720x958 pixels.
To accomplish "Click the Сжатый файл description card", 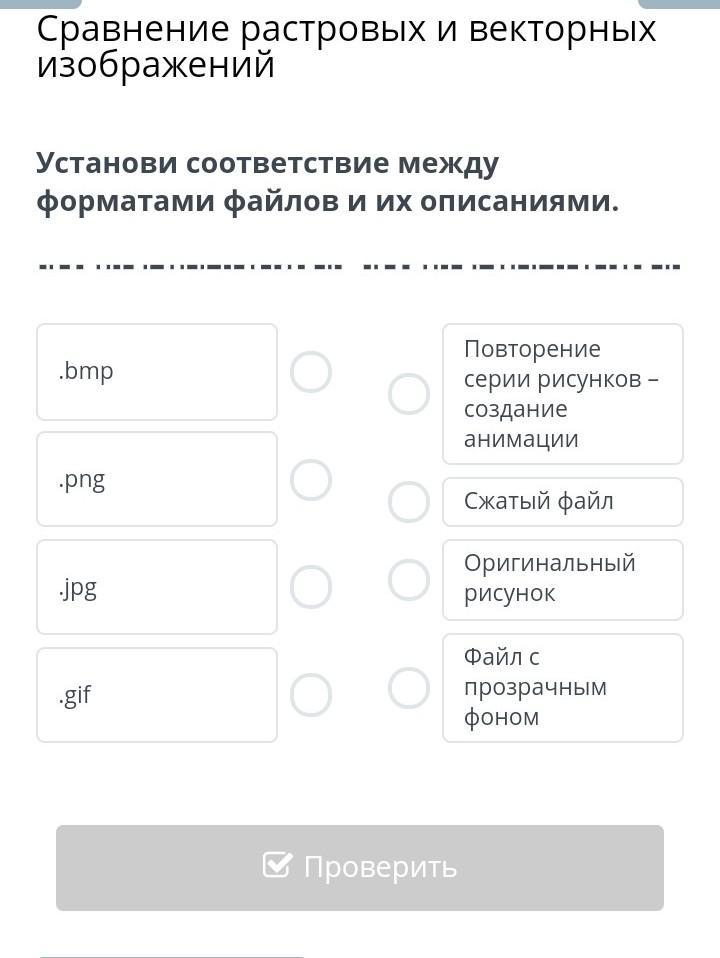I will tap(562, 502).
